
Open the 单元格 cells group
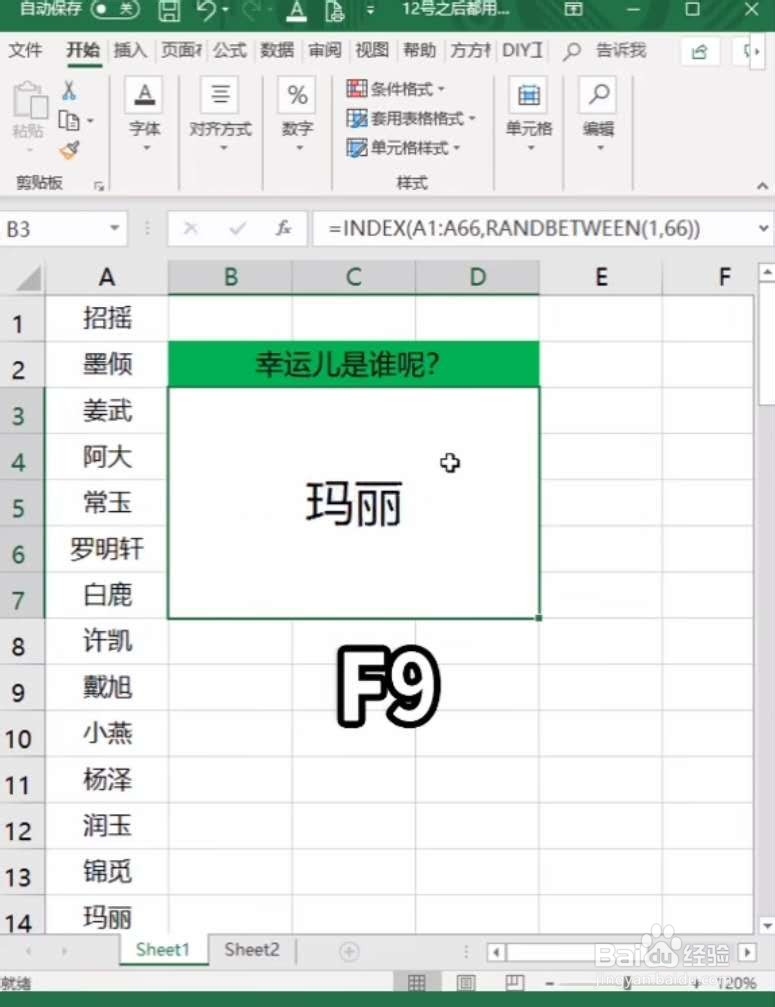(x=528, y=116)
